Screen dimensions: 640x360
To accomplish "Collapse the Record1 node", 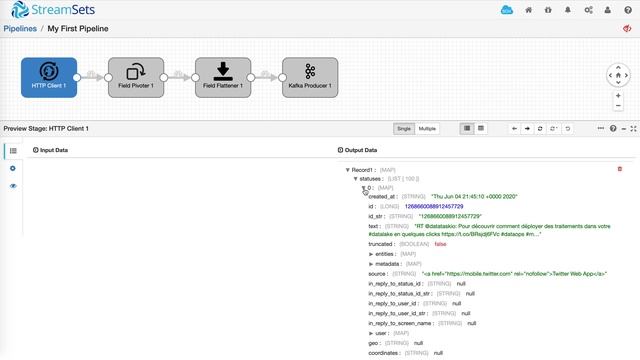I will coord(348,170).
